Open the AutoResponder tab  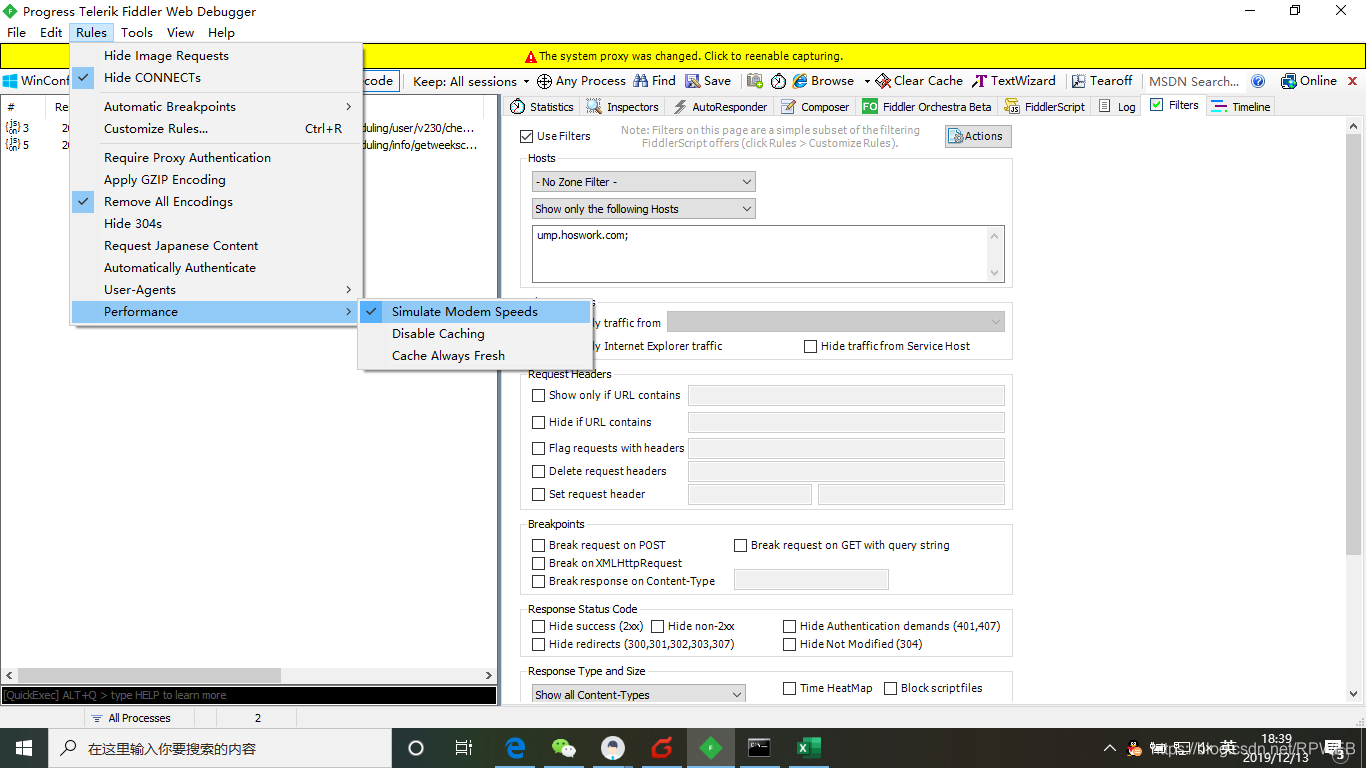pyautogui.click(x=720, y=106)
